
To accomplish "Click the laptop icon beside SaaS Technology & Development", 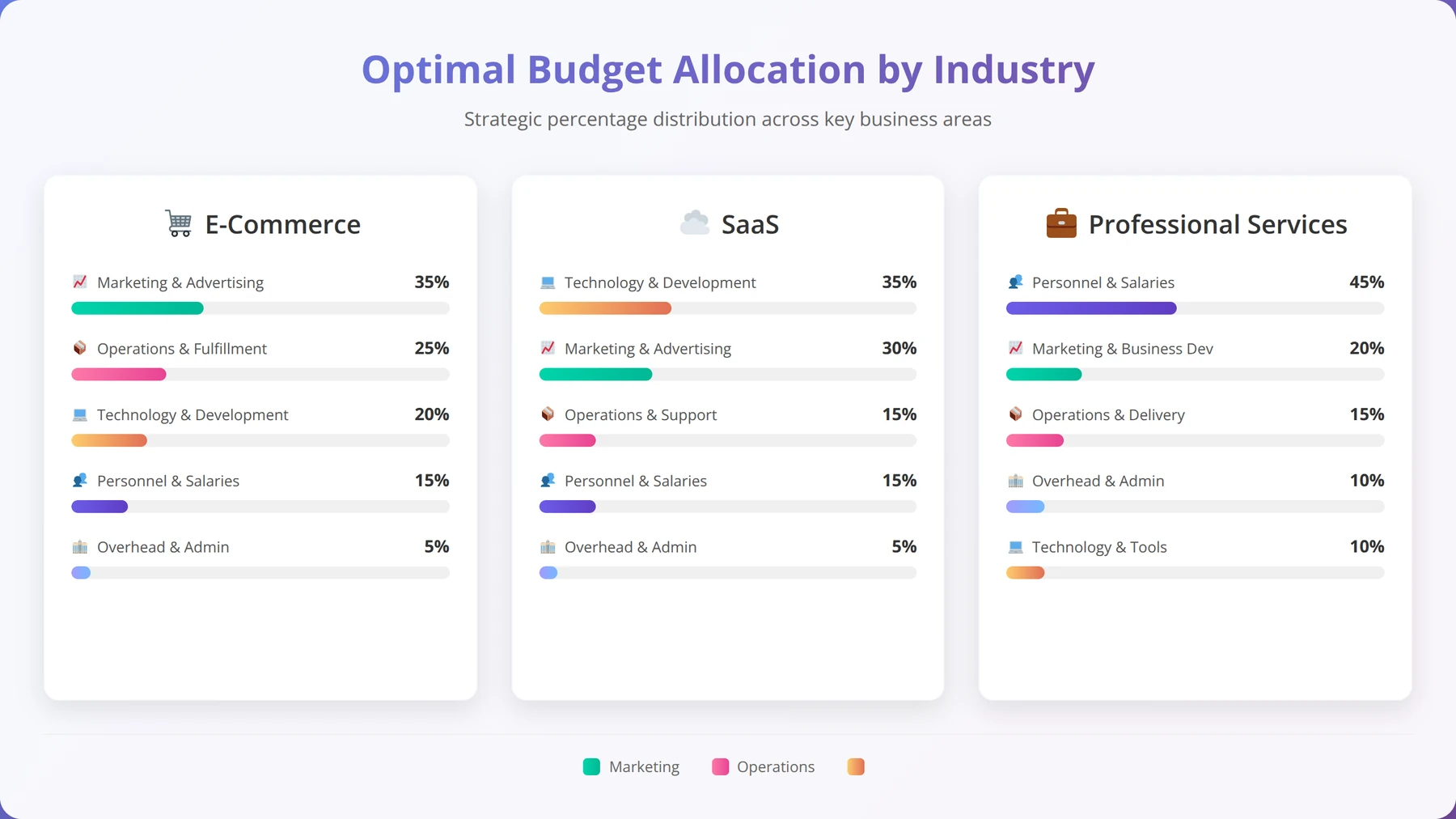I will pyautogui.click(x=548, y=282).
